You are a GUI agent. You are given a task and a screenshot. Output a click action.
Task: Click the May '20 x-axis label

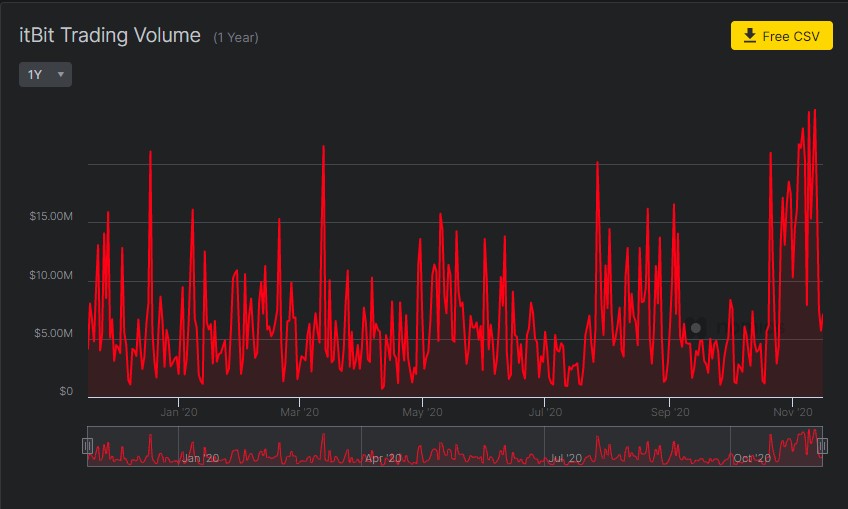coord(422,412)
